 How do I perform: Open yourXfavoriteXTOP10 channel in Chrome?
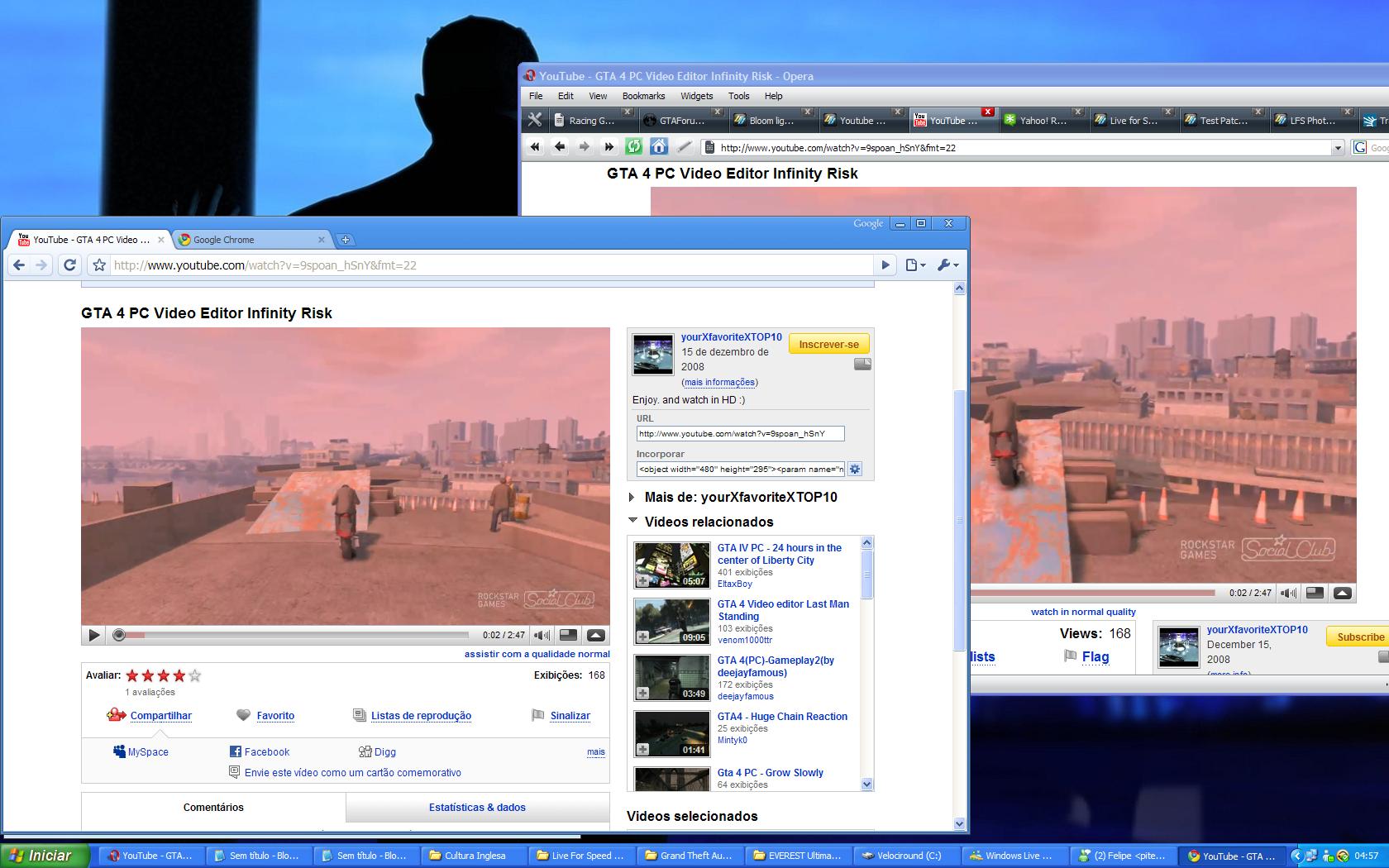click(732, 337)
